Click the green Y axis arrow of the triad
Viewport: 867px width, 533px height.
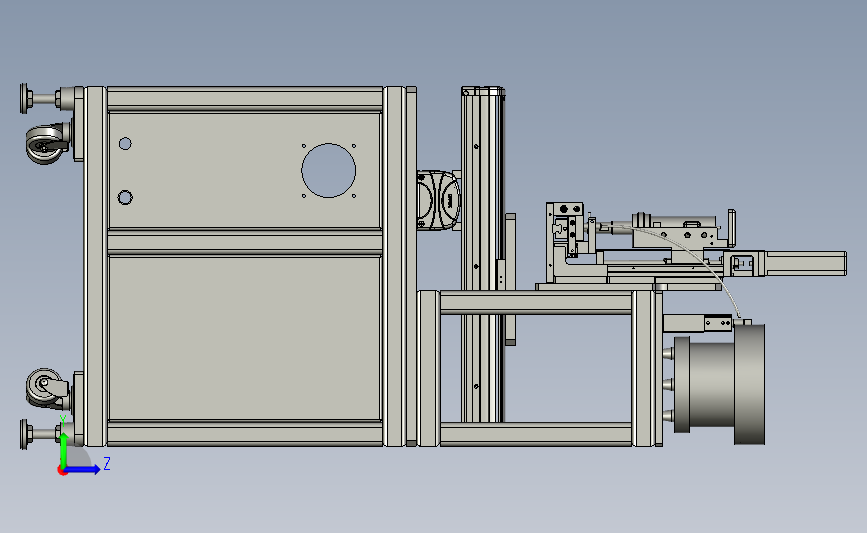pyautogui.click(x=64, y=449)
